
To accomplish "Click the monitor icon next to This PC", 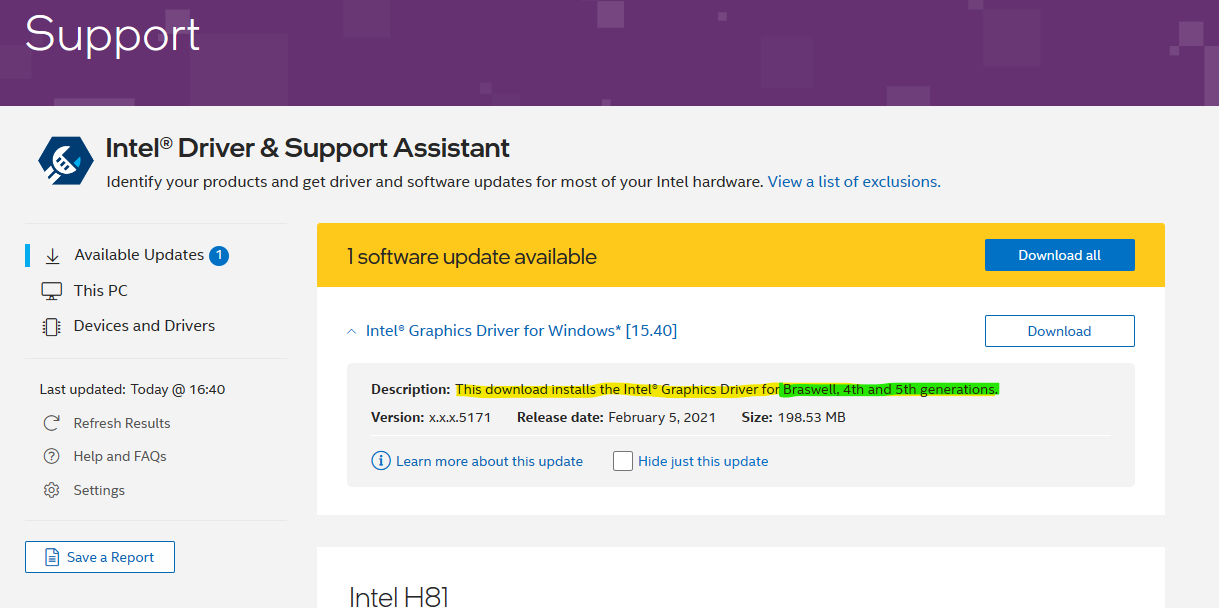I will (52, 290).
